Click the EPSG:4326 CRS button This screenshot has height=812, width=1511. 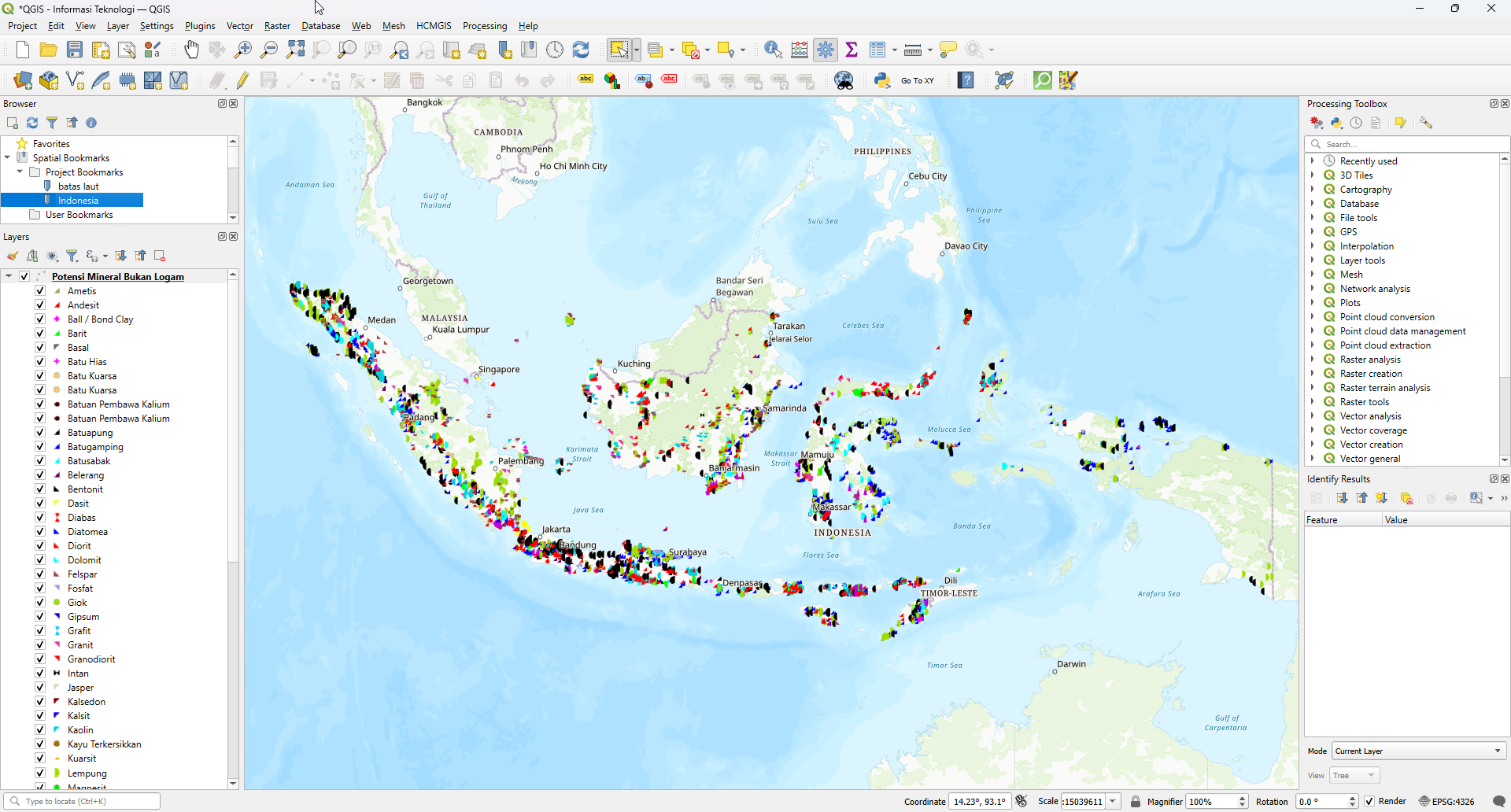(1446, 801)
